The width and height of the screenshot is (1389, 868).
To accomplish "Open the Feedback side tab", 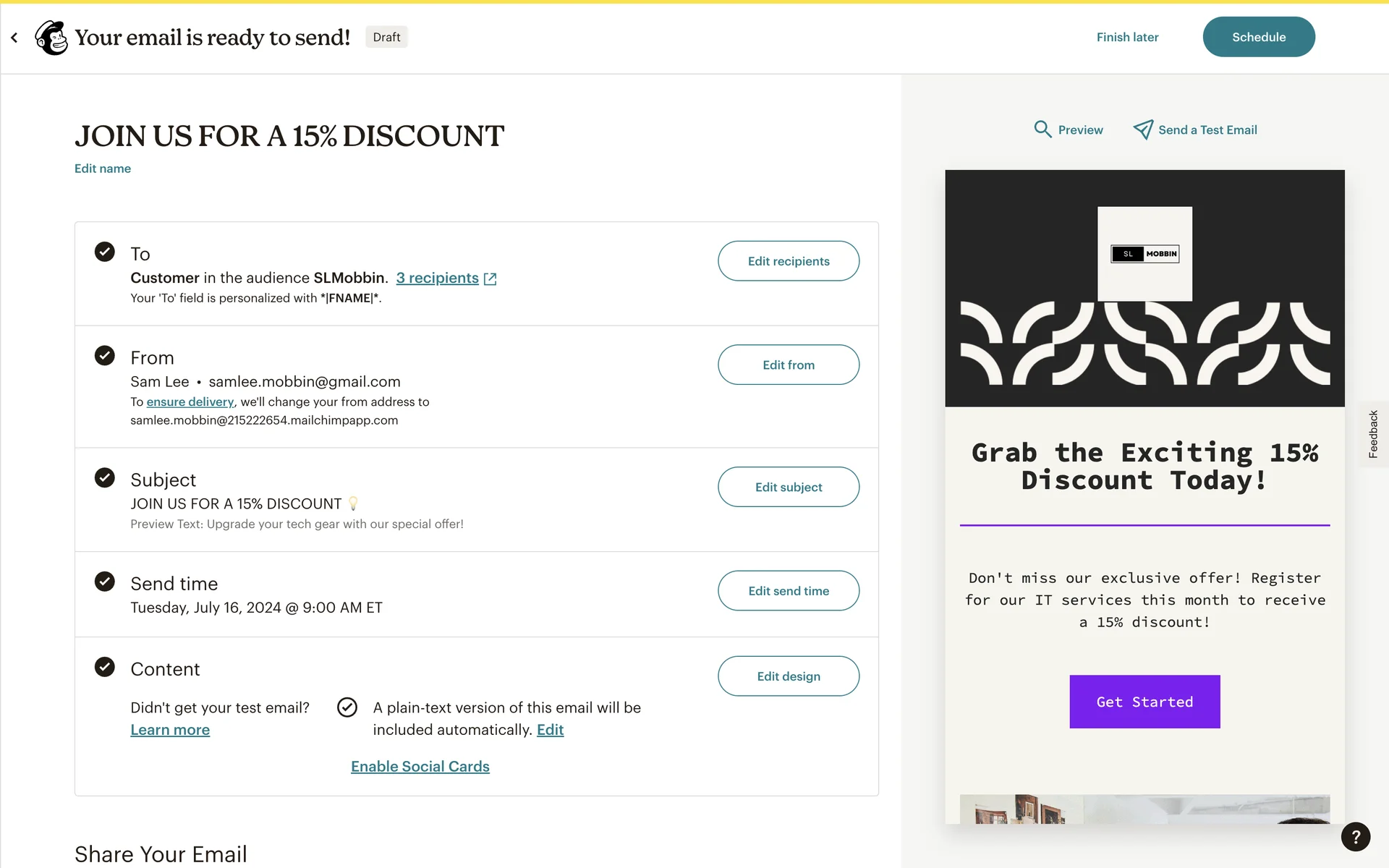I will [1372, 434].
